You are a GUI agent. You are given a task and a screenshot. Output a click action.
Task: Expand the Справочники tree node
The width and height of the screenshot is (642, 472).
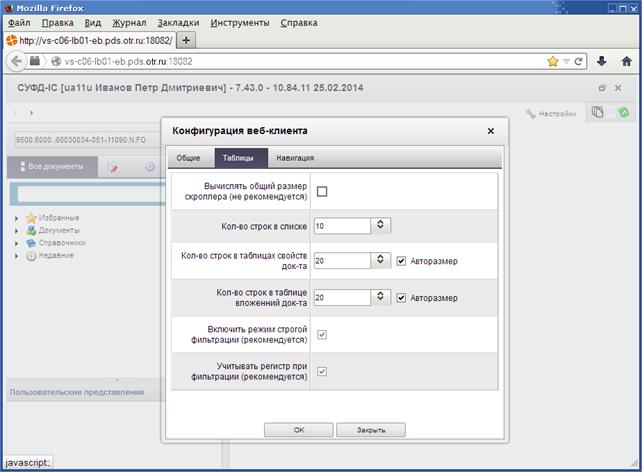tap(16, 243)
